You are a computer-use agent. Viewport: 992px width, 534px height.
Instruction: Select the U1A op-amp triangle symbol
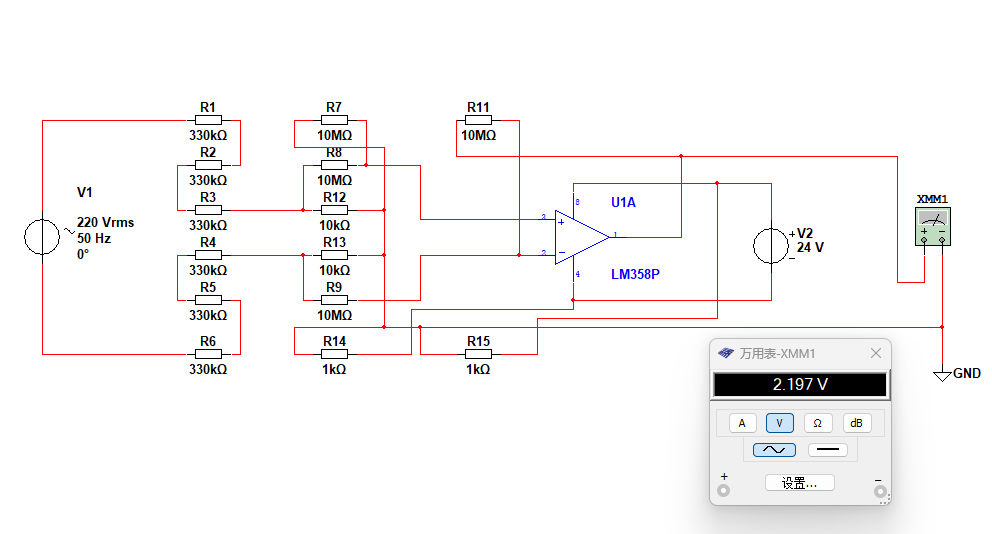tap(581, 237)
